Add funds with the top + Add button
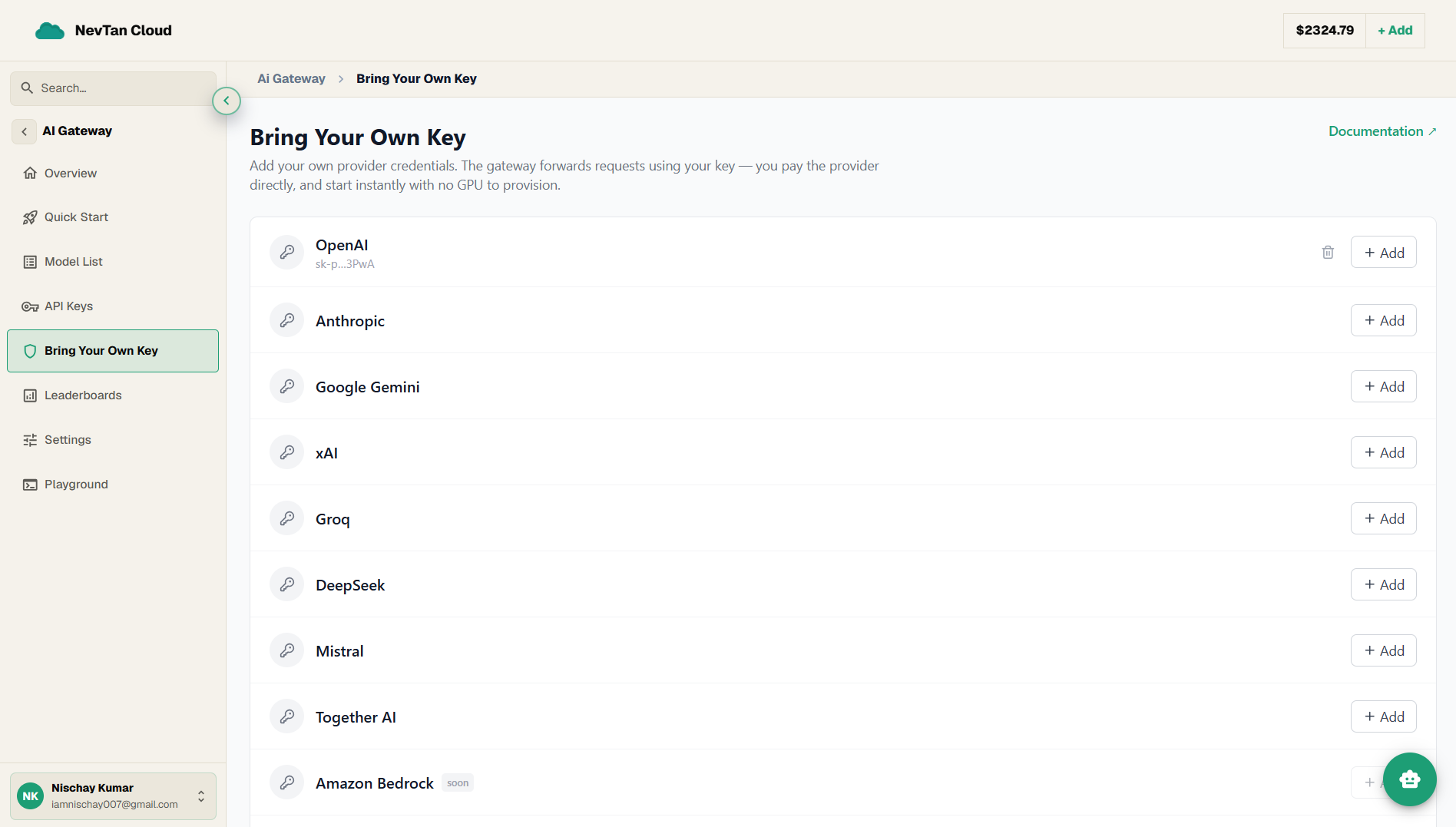Viewport: 1456px width, 827px height. coord(1395,31)
